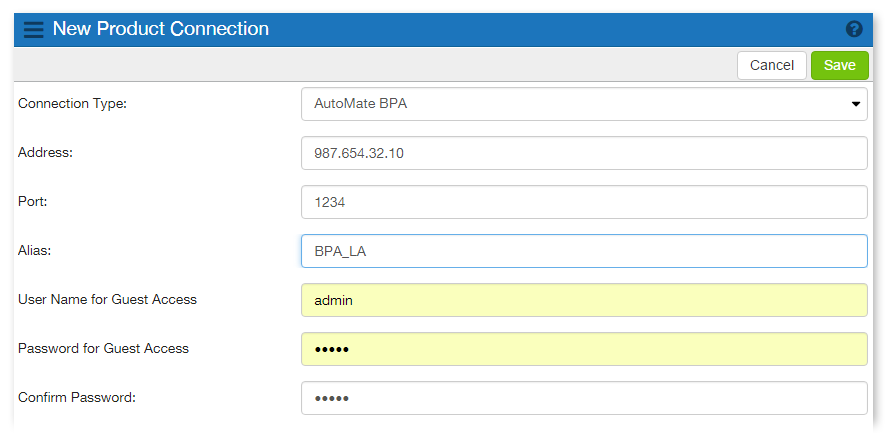This screenshot has width=891, height=433.
Task: Click the Address field containing 987.654.32.10
Action: (x=583, y=153)
